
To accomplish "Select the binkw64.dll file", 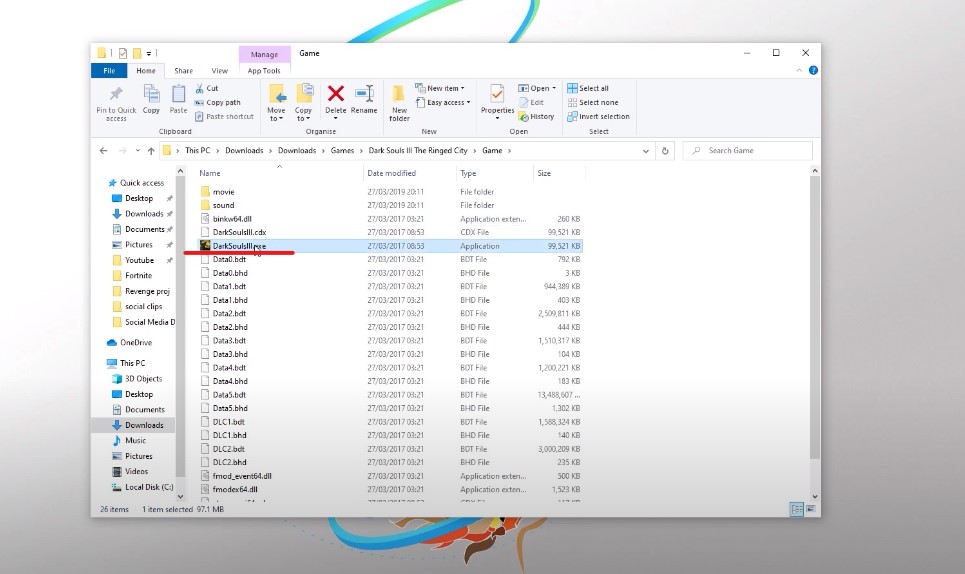I will pos(232,219).
